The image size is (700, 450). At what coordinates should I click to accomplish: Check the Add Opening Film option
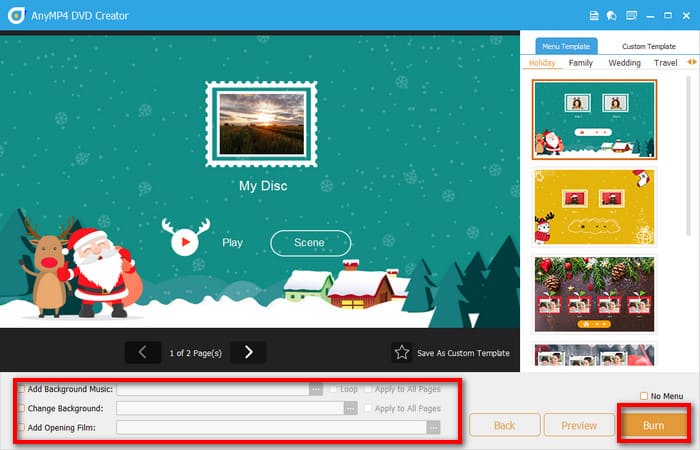click(22, 427)
